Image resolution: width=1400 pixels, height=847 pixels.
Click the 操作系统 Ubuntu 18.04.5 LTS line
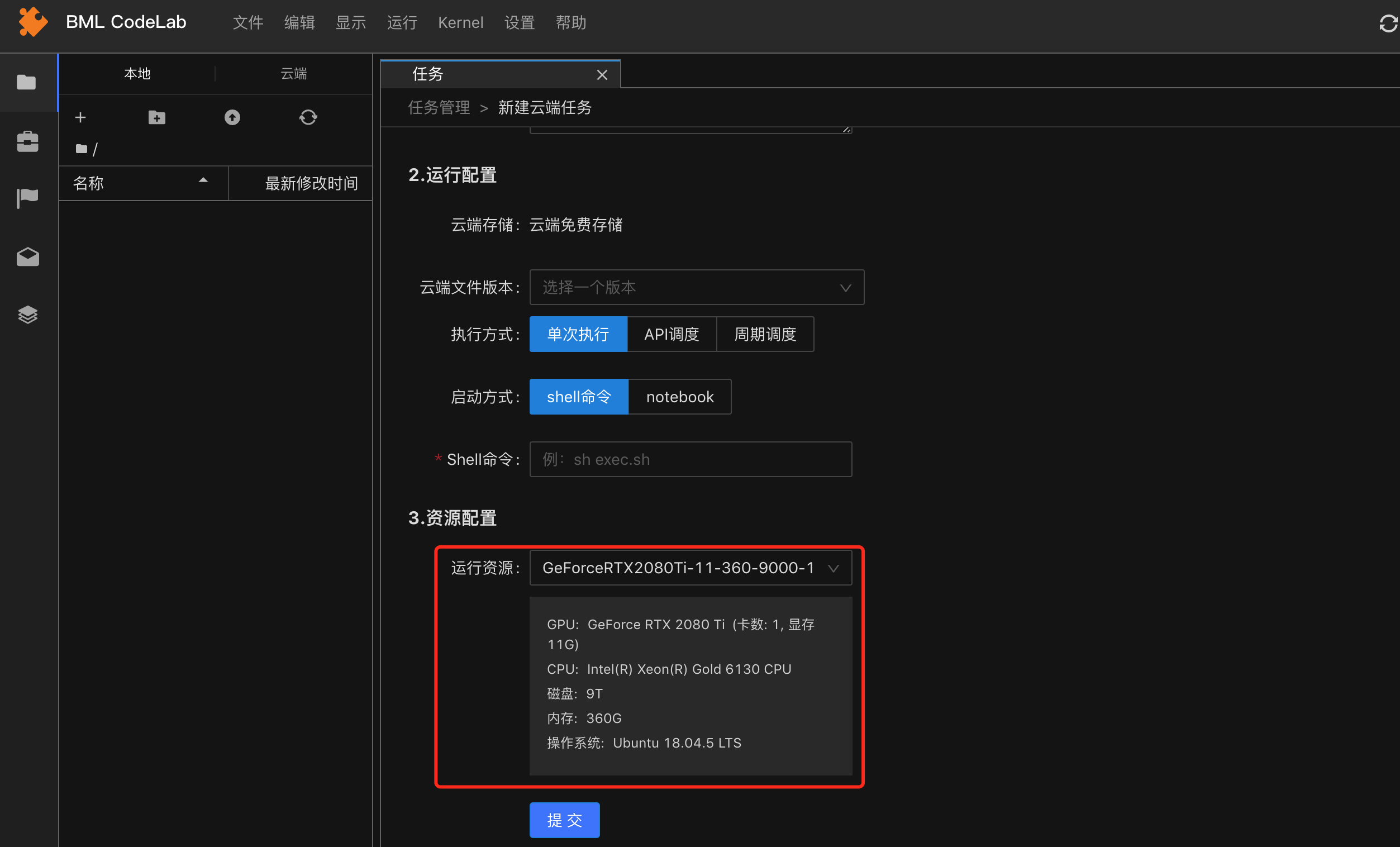click(x=644, y=743)
